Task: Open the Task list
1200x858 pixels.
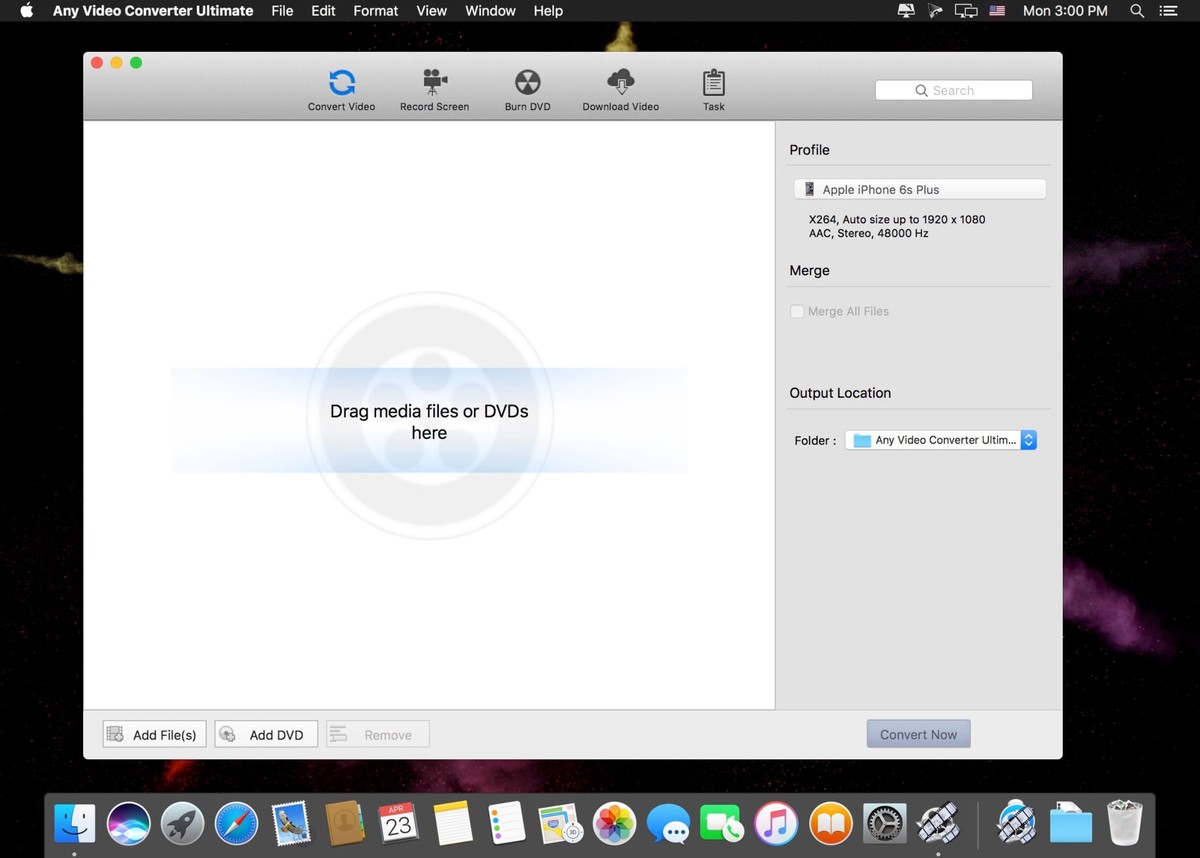Action: point(713,90)
